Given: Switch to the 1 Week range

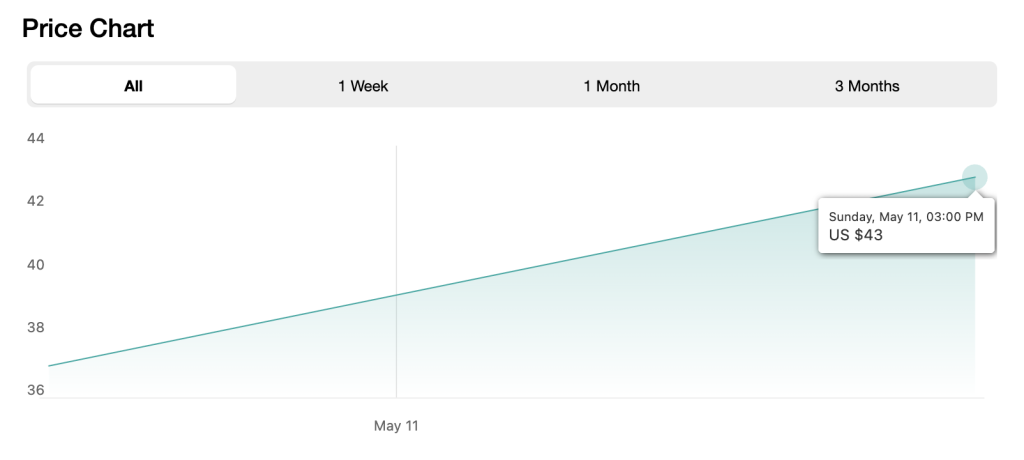Looking at the screenshot, I should 362,86.
